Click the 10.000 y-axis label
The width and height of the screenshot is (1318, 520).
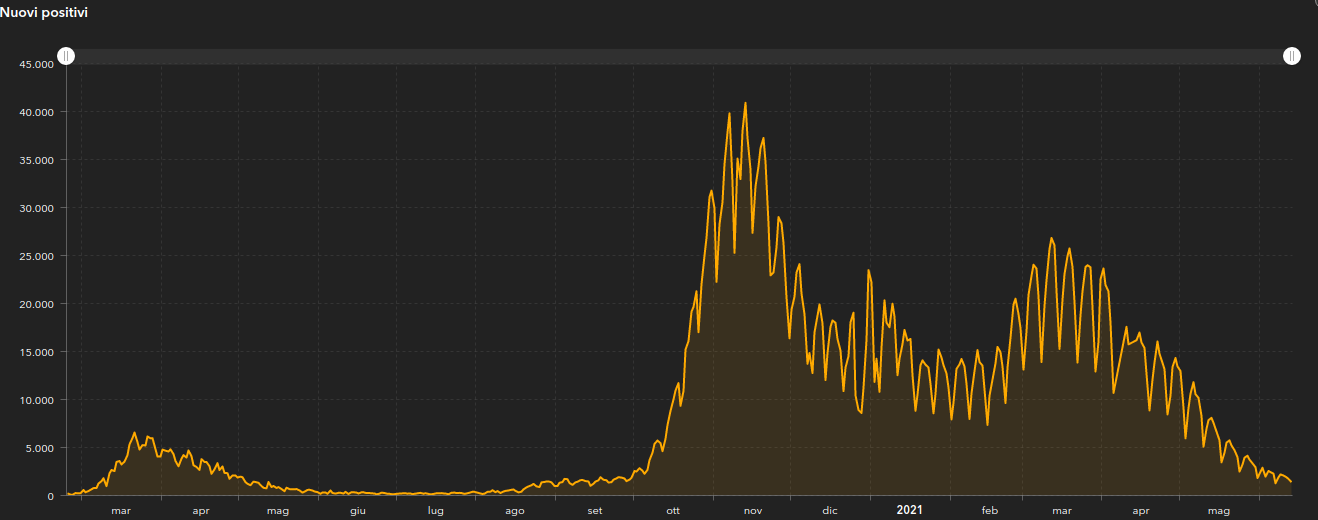click(x=36, y=400)
